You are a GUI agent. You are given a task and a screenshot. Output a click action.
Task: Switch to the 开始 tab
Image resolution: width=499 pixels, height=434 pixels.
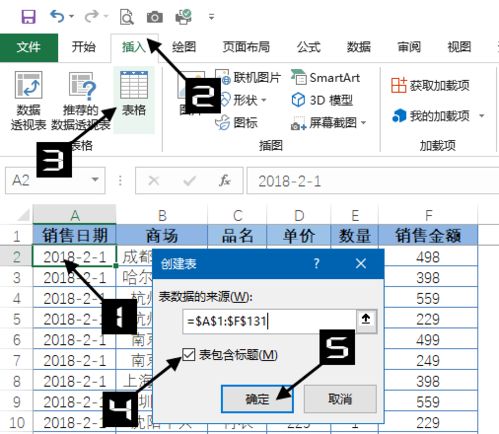click(83, 47)
